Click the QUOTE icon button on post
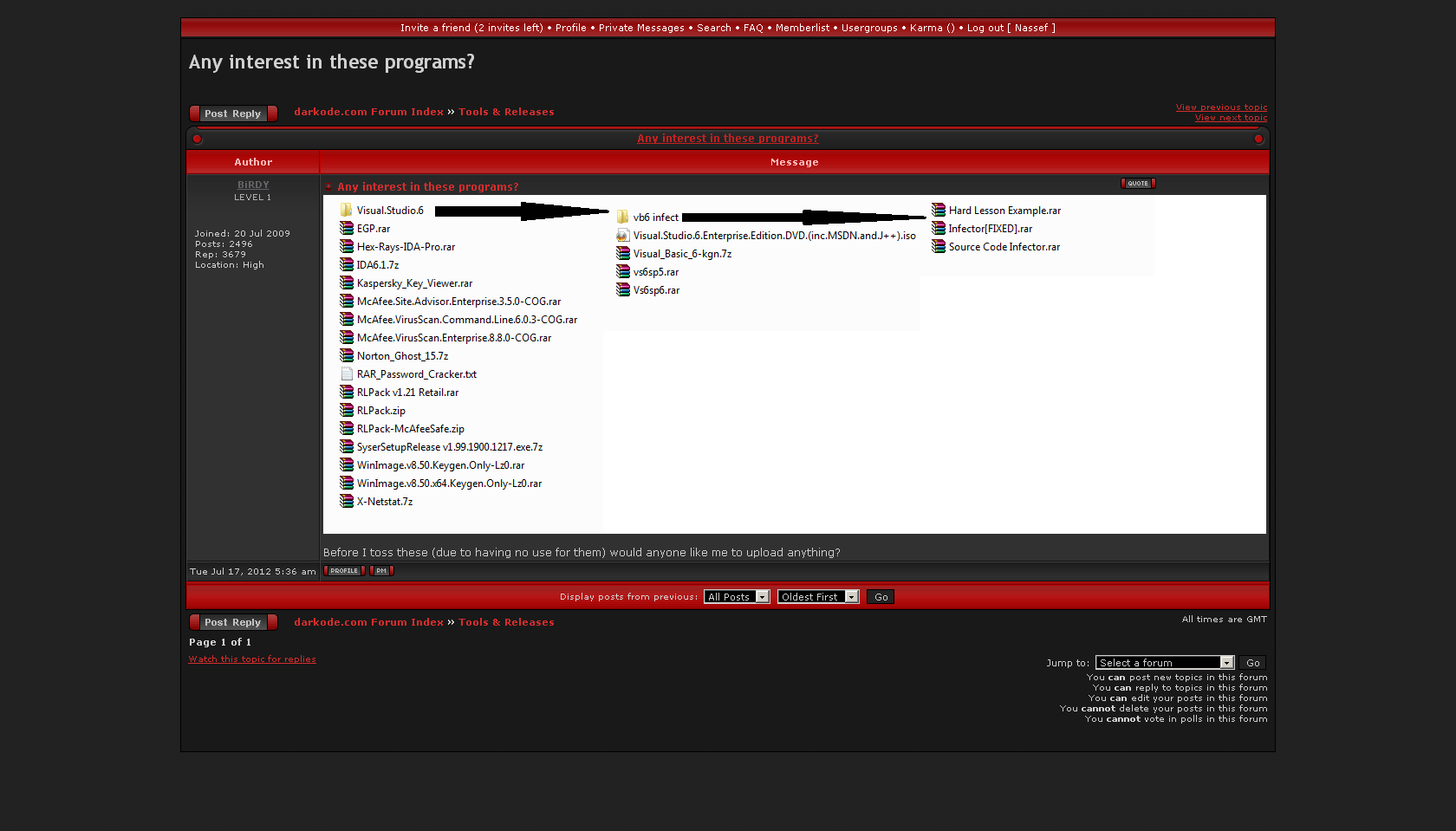1456x831 pixels. pyautogui.click(x=1138, y=184)
